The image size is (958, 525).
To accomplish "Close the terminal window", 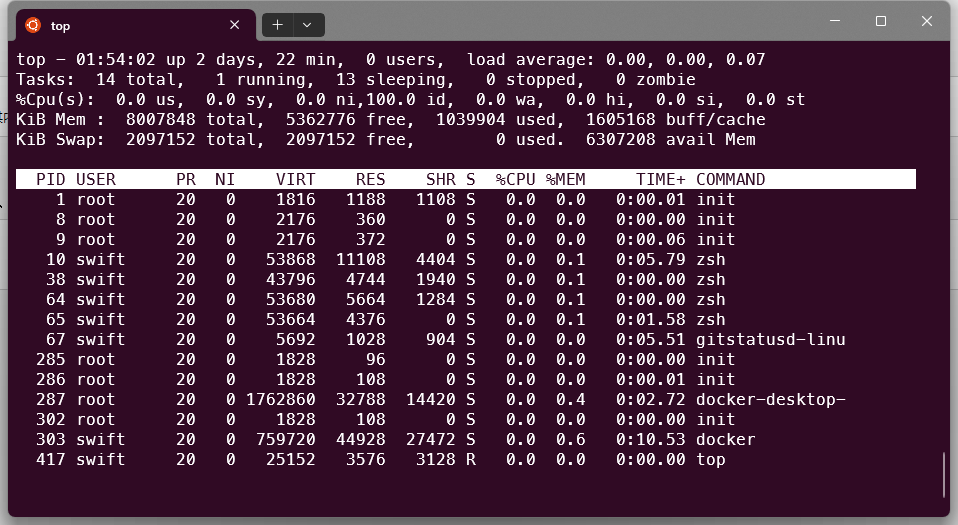I will tap(927, 21).
